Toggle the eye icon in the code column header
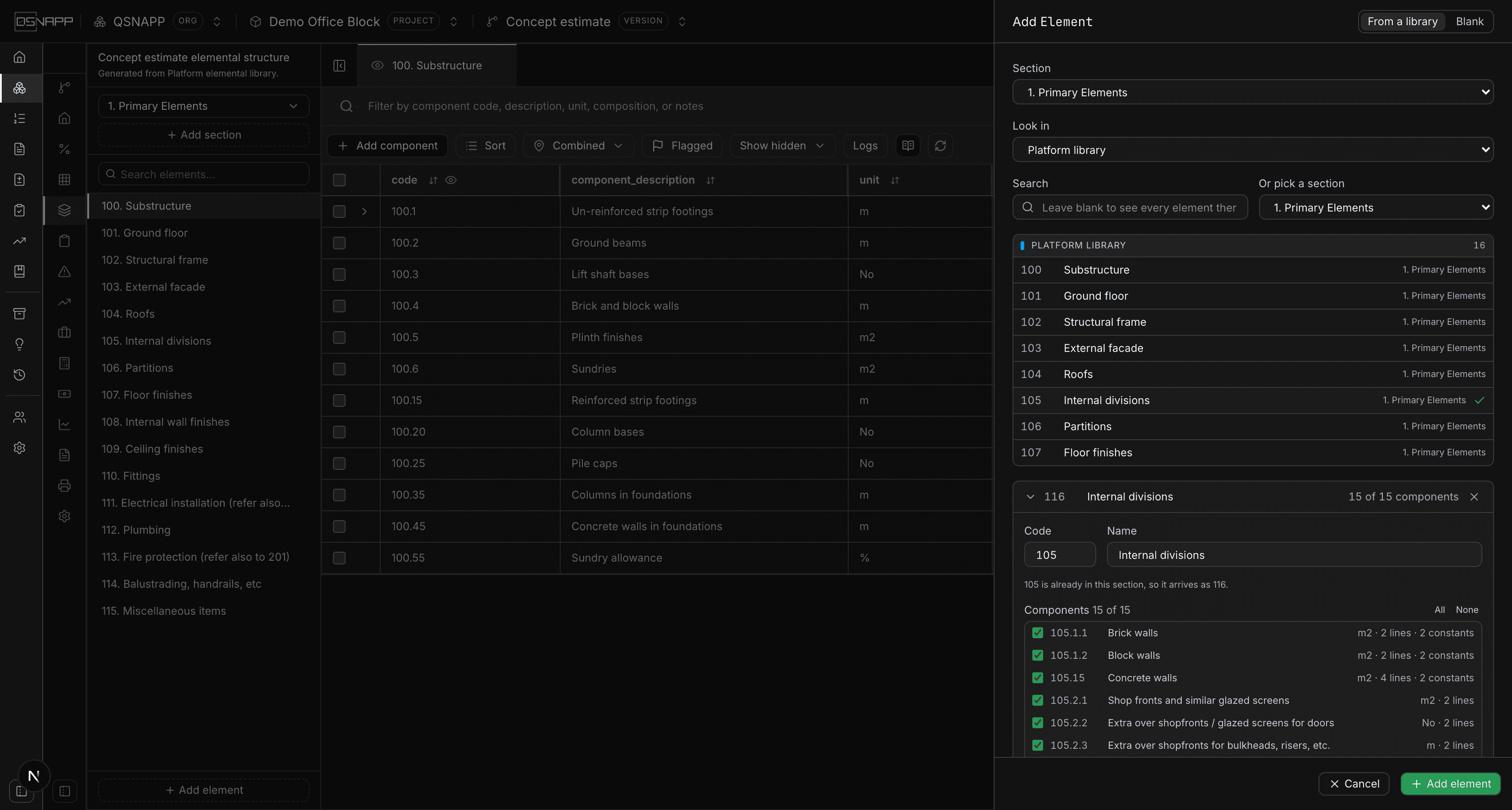 (451, 180)
